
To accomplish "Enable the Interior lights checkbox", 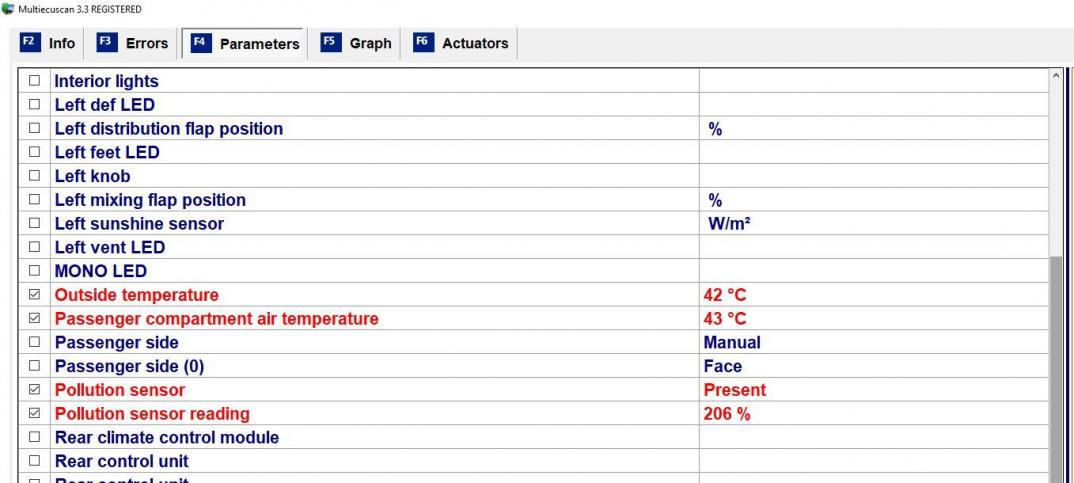I will (x=34, y=81).
